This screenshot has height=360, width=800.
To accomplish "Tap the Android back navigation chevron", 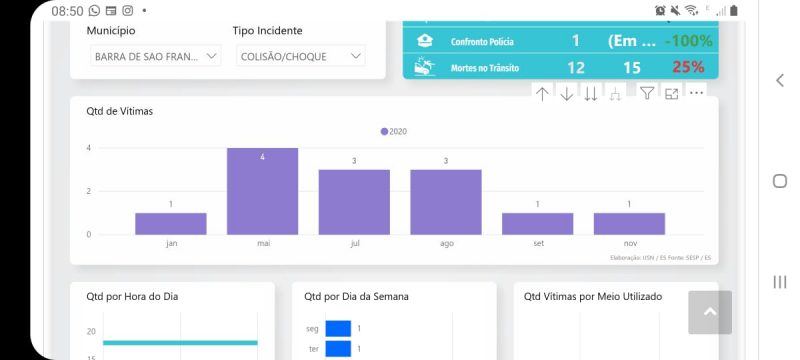I will click(x=780, y=80).
